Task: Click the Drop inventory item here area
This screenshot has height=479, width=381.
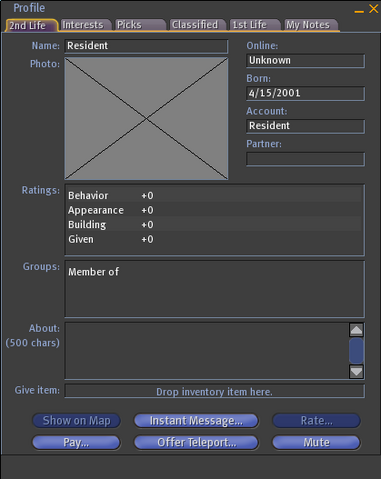Action: pos(215,391)
